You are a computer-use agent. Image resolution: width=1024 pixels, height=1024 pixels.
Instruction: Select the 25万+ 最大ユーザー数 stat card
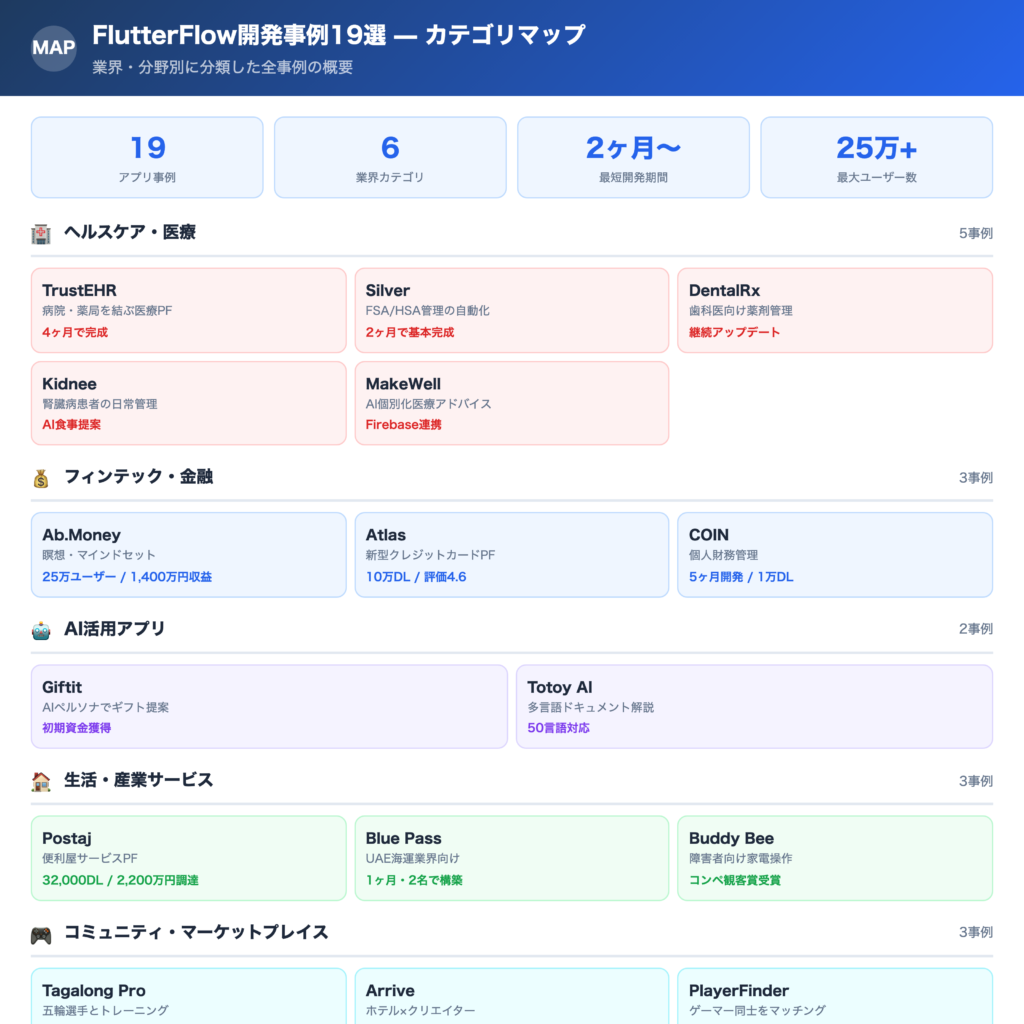(875, 157)
